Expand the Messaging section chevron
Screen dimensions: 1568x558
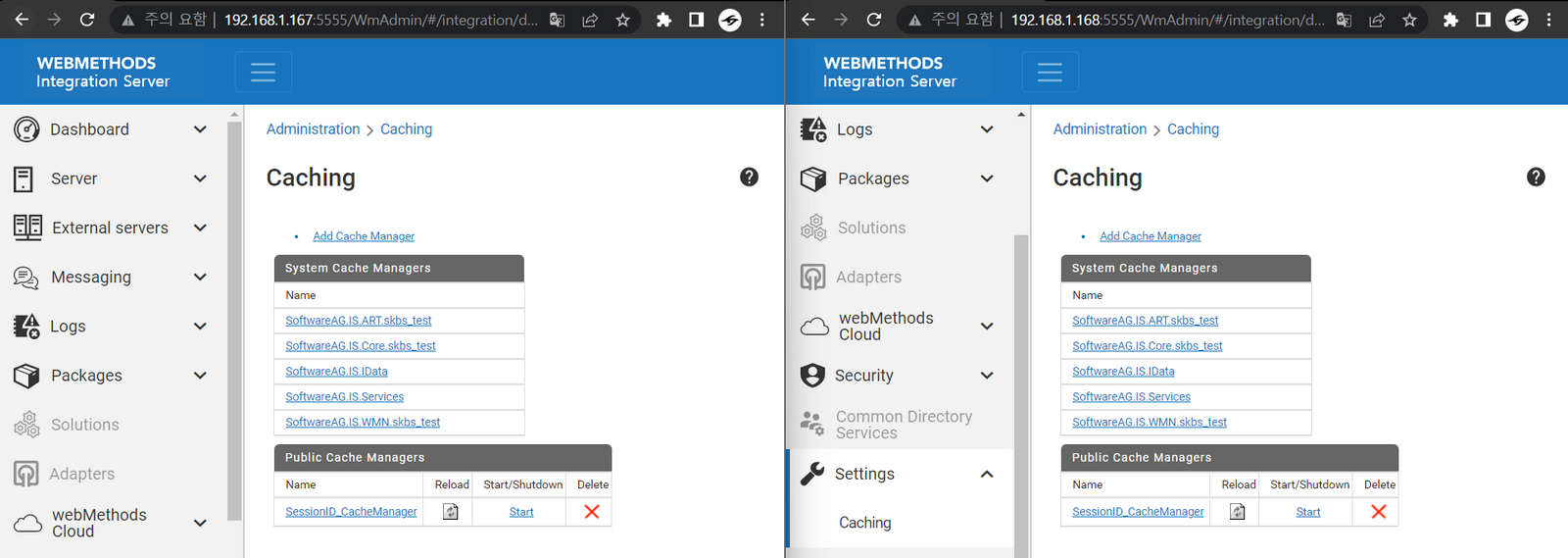[x=200, y=278]
